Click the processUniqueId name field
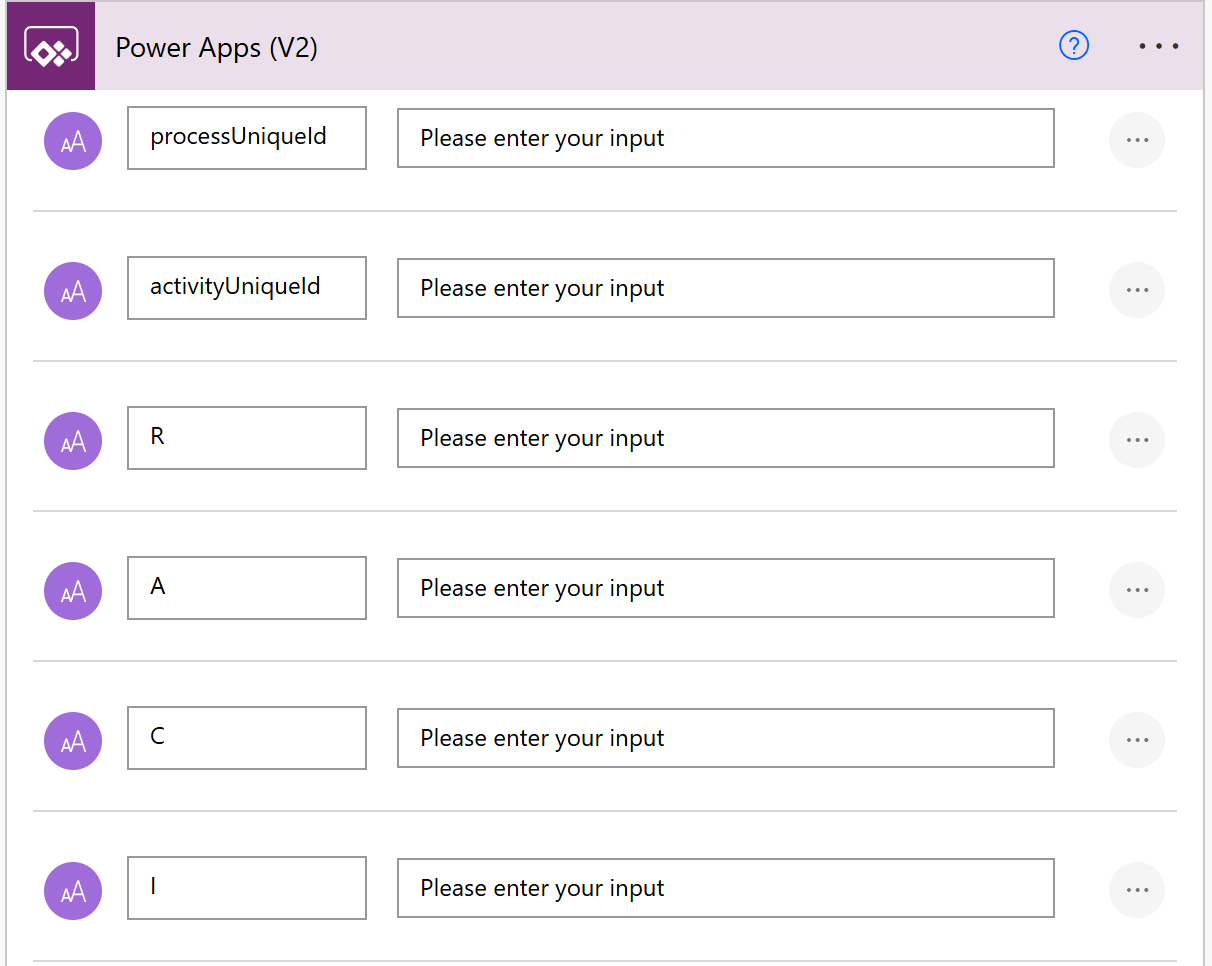The image size is (1212, 966). point(246,138)
